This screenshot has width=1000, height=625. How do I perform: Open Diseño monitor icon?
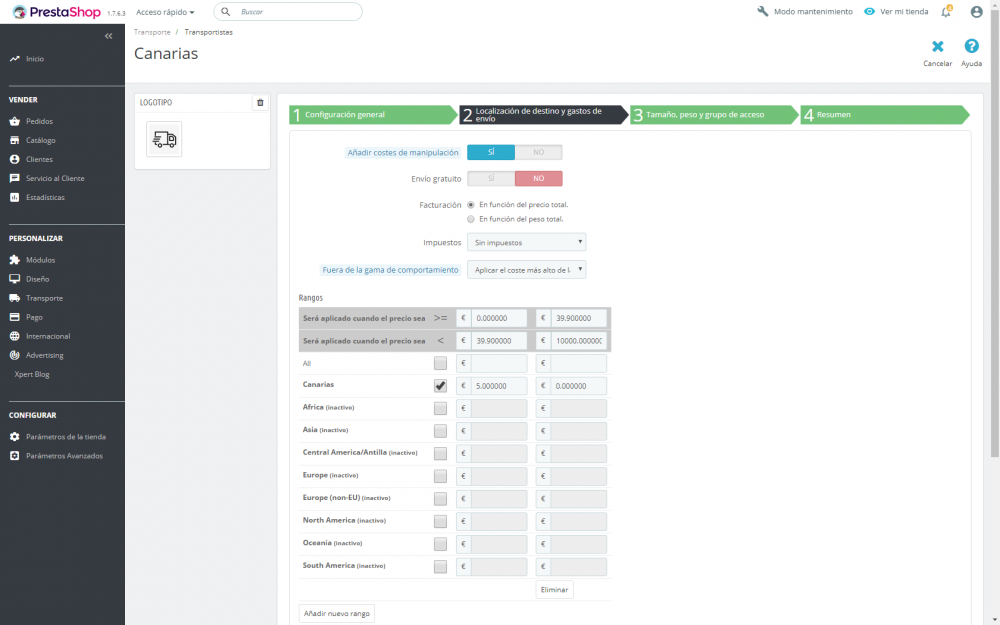coord(14,279)
